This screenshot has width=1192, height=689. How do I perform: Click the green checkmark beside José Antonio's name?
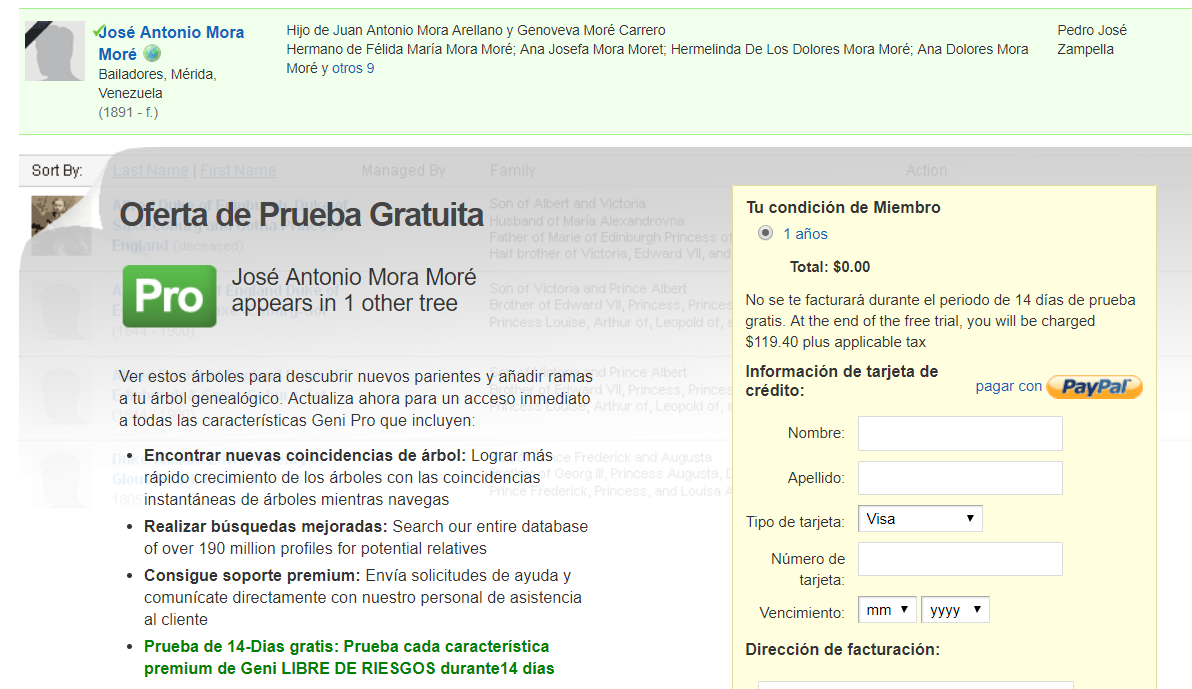pos(97,32)
